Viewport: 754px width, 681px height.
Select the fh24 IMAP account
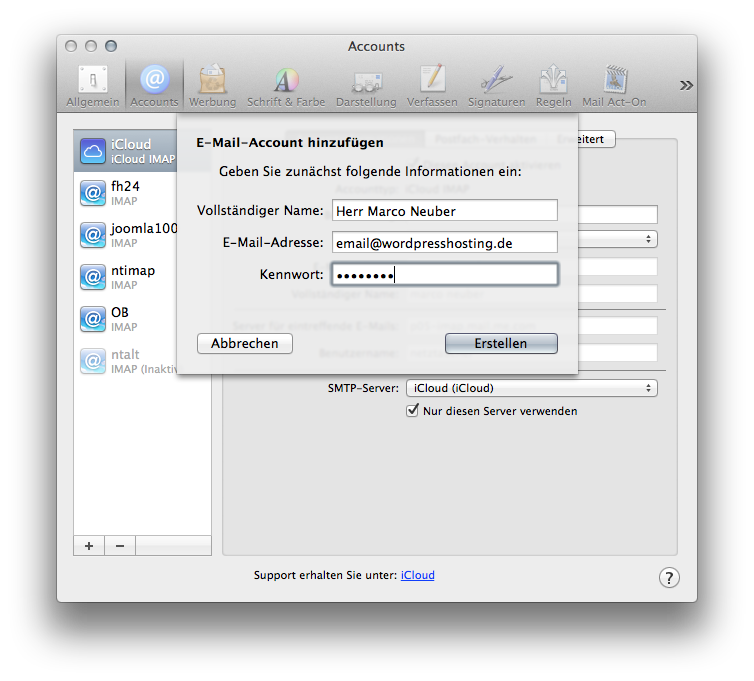pyautogui.click(x=140, y=193)
